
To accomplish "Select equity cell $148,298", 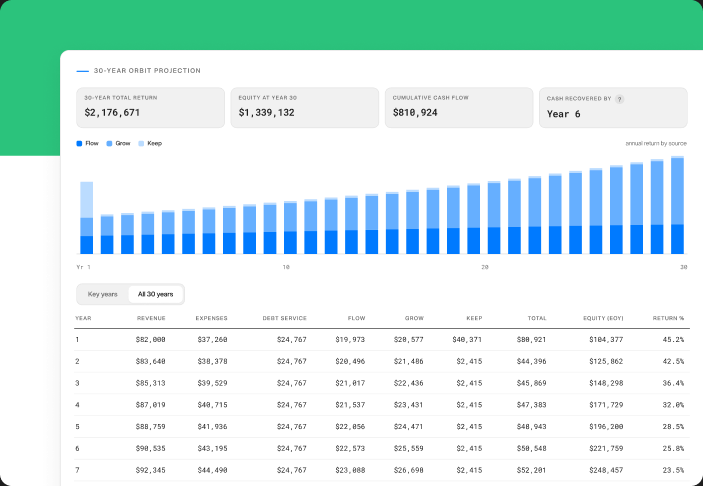I will pos(606,383).
